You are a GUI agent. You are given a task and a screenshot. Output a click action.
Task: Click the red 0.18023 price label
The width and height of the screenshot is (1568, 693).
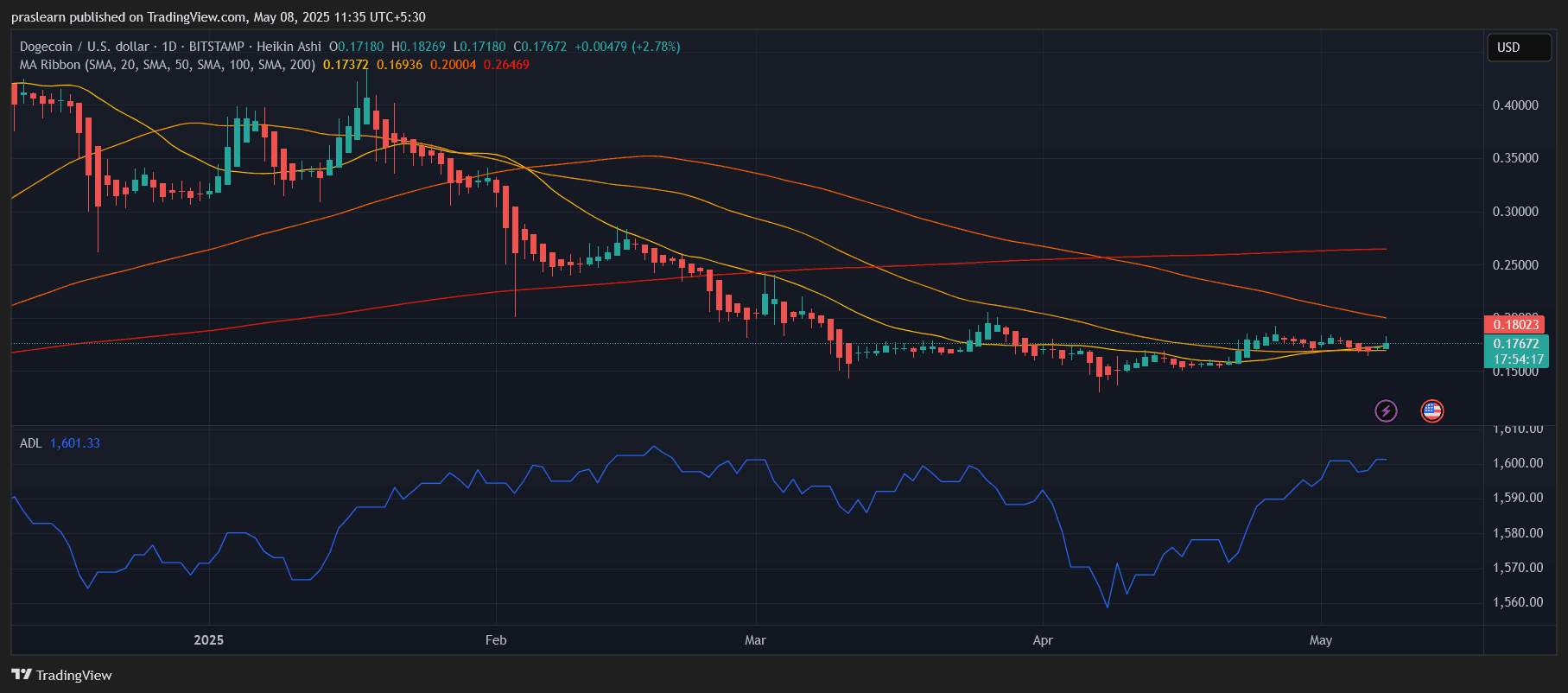(1516, 324)
